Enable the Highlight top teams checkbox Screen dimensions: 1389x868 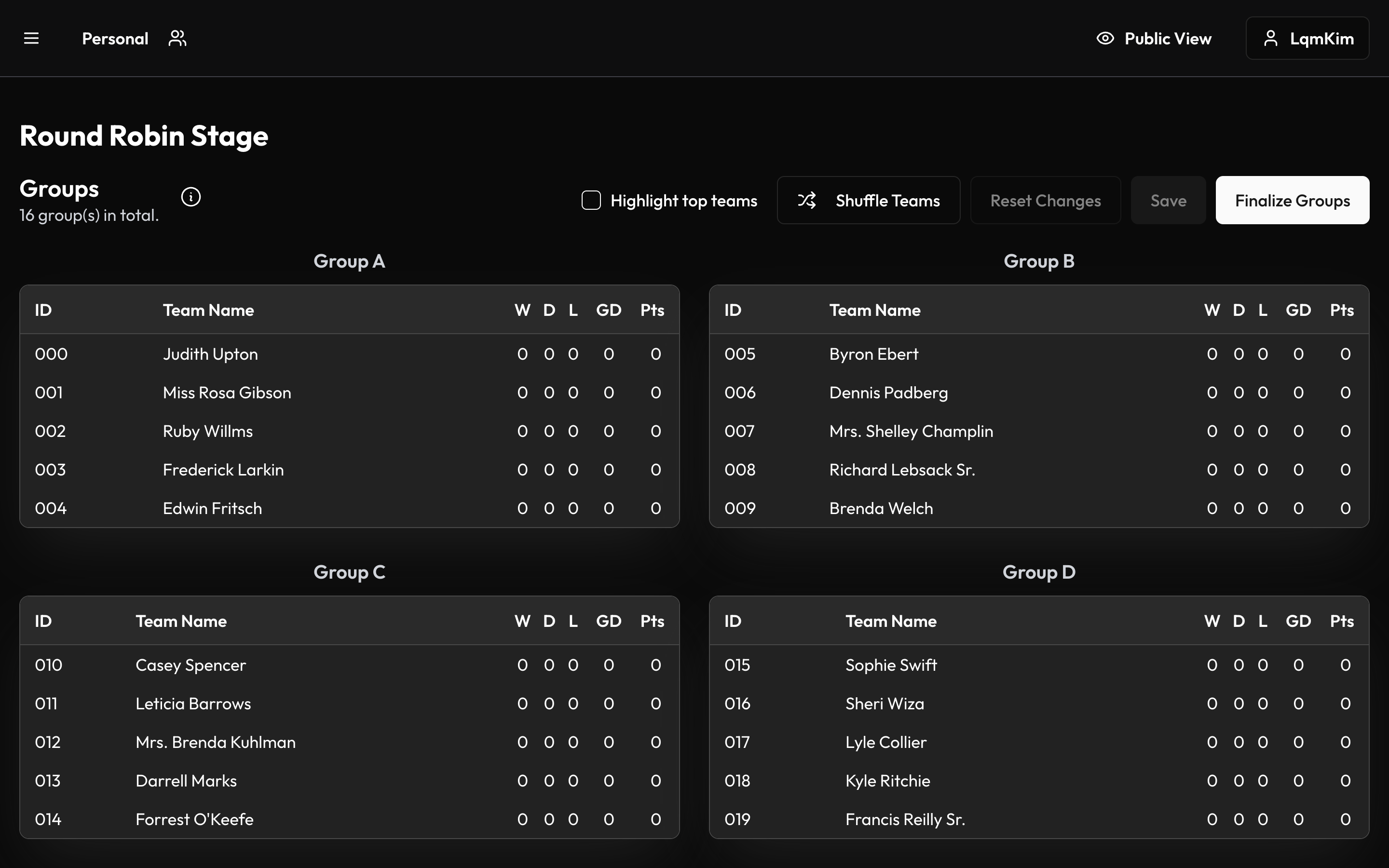coord(591,200)
